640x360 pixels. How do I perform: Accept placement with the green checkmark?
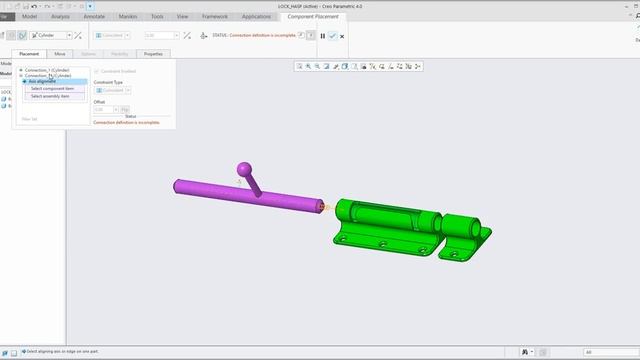[x=332, y=36]
